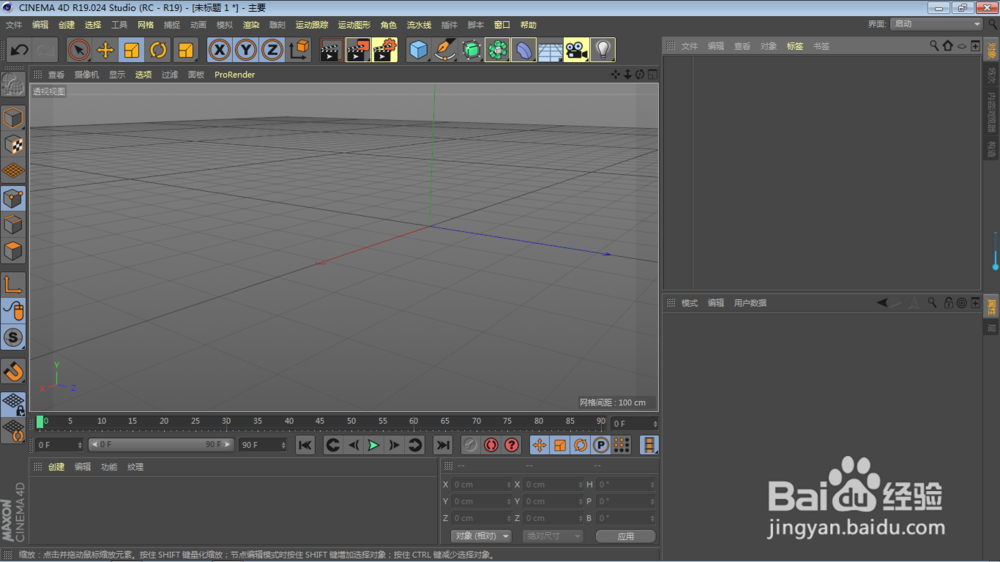This screenshot has height=562, width=1000.
Task: Click the timeline frame 45 marker
Action: pyautogui.click(x=320, y=421)
